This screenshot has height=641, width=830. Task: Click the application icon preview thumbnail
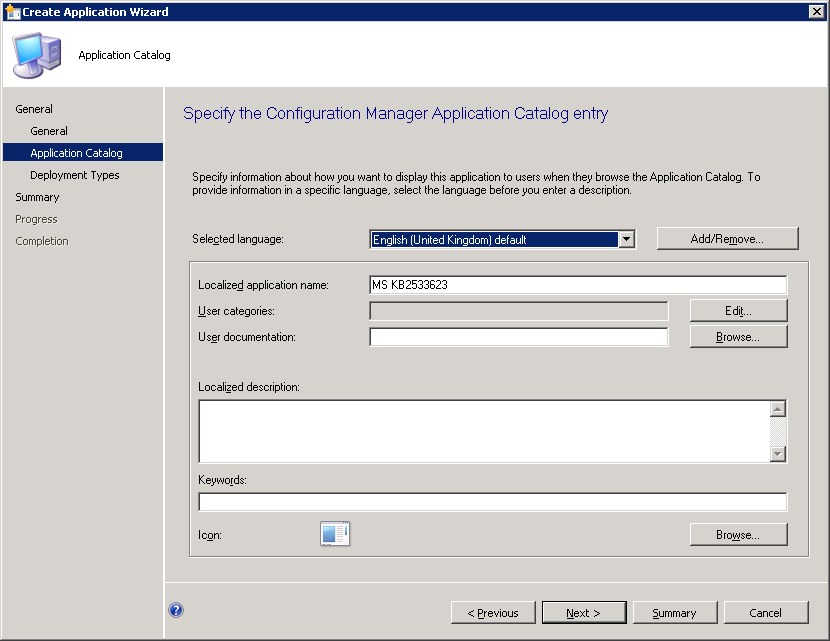(x=335, y=535)
